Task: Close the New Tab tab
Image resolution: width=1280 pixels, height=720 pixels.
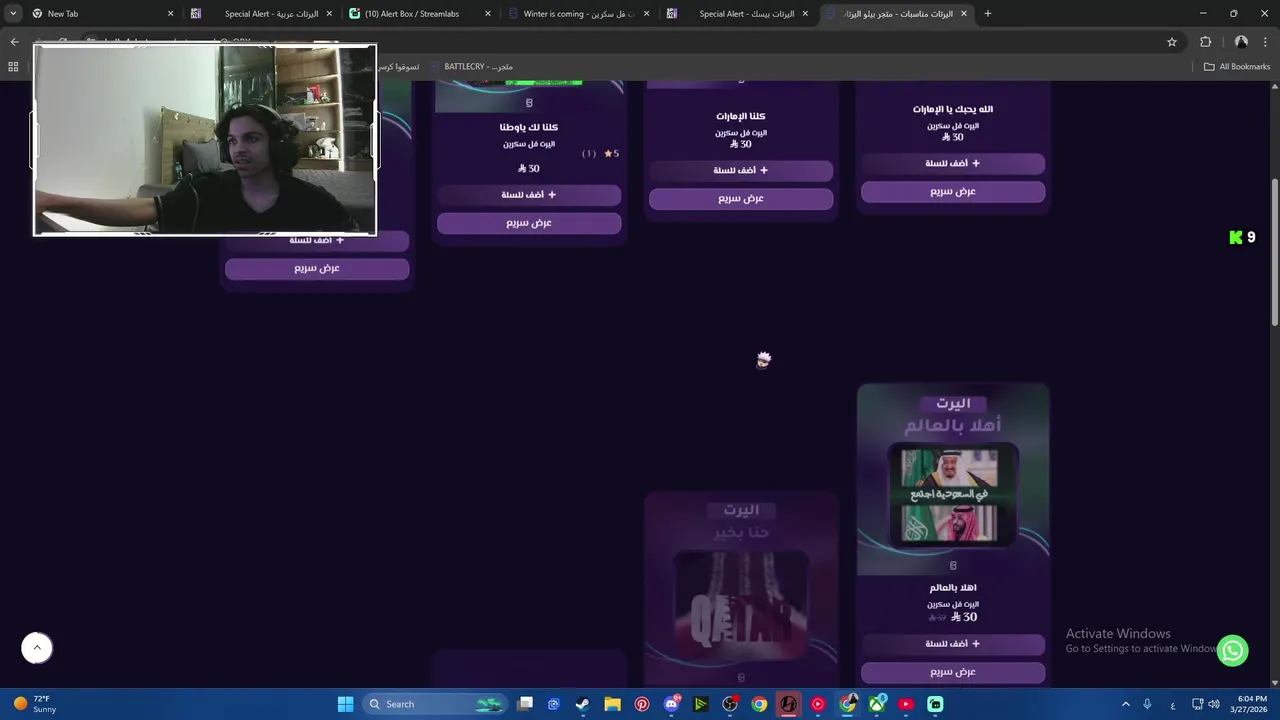Action: [x=170, y=14]
